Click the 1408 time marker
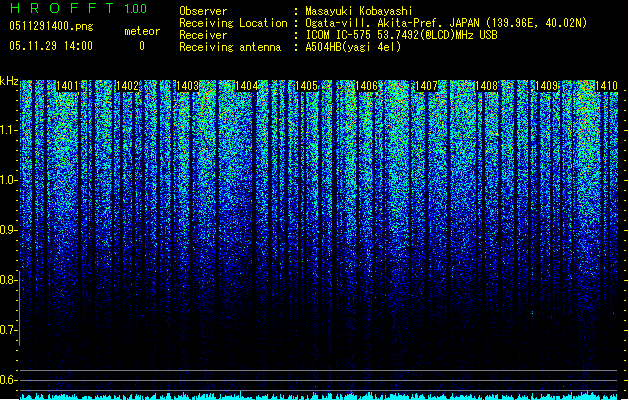 [486, 86]
